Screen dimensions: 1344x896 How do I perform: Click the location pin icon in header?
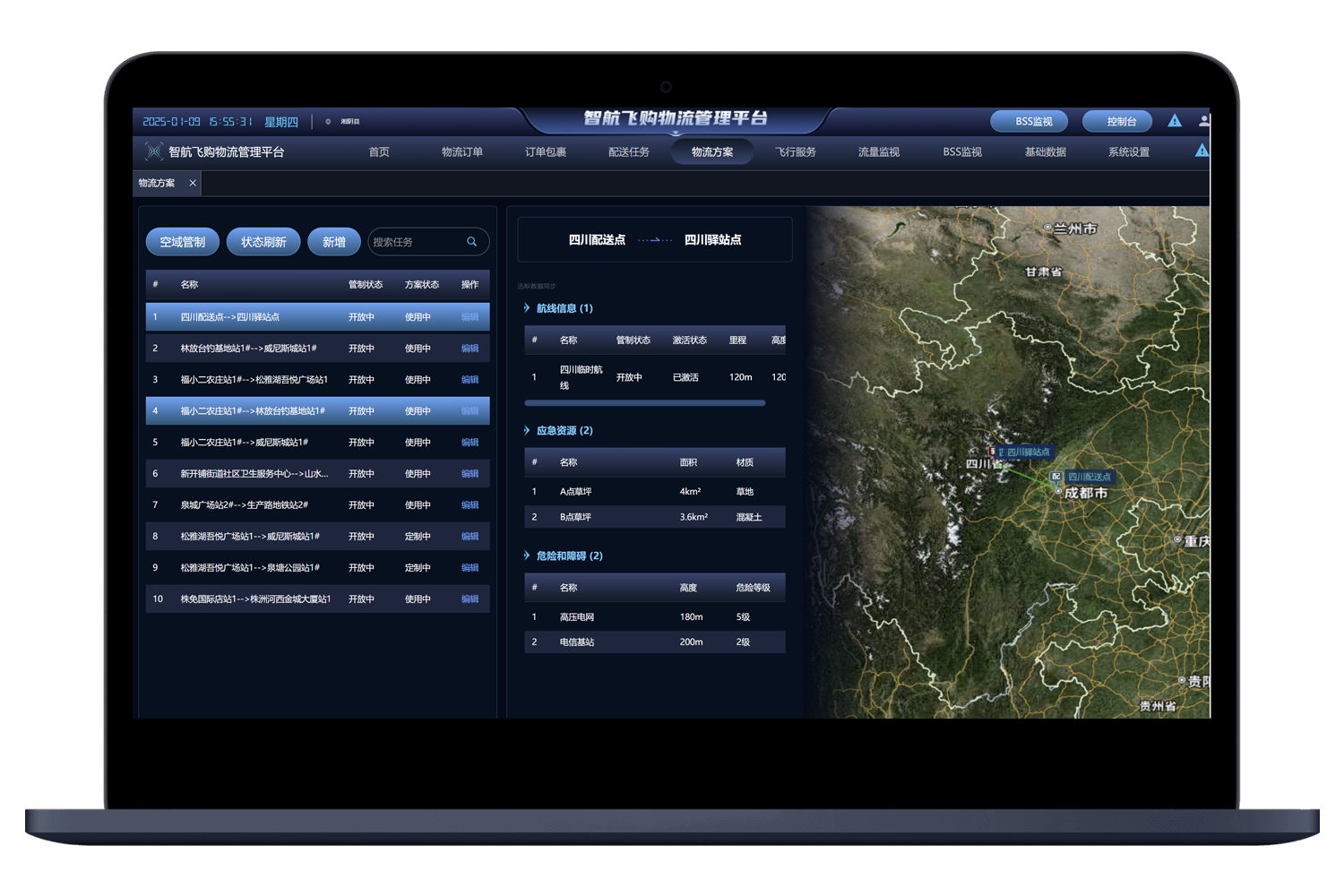pyautogui.click(x=328, y=122)
